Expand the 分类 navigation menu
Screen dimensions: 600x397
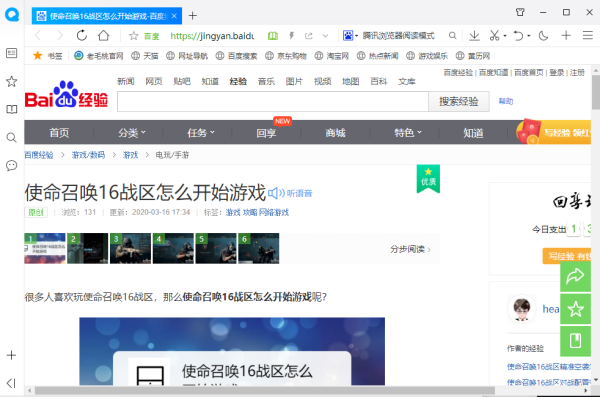coord(132,133)
